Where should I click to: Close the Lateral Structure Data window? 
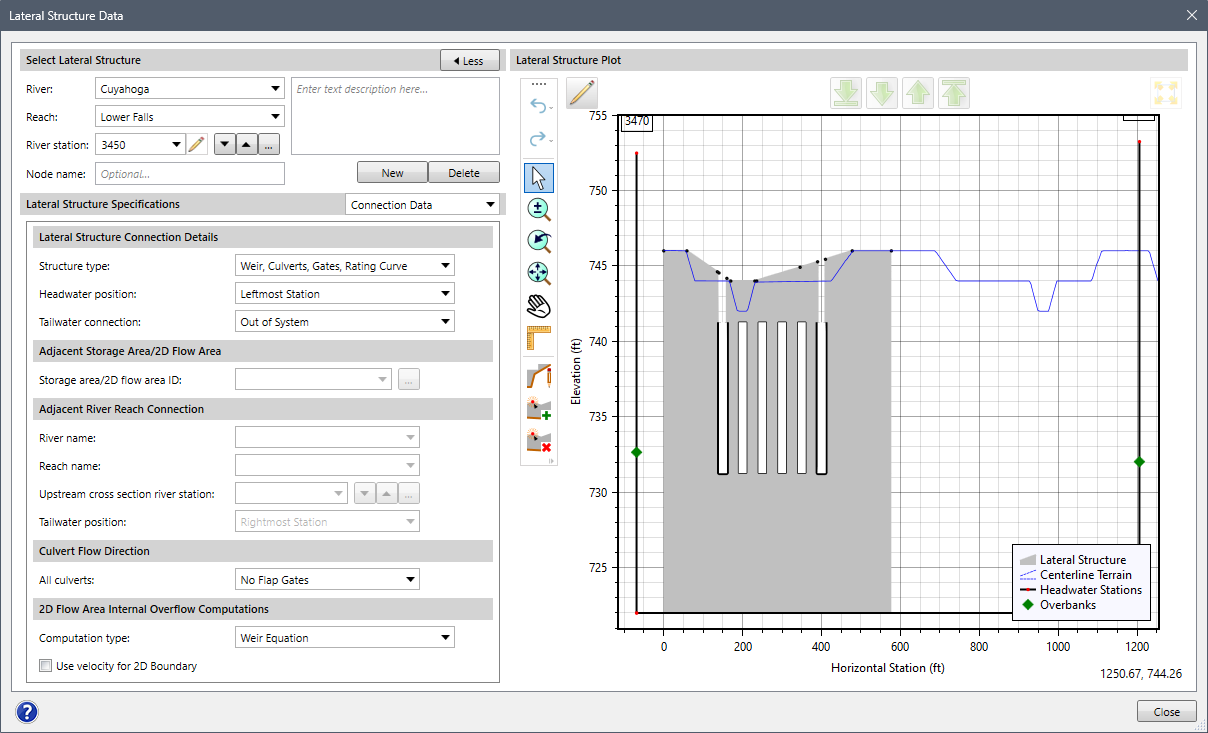click(x=1191, y=16)
